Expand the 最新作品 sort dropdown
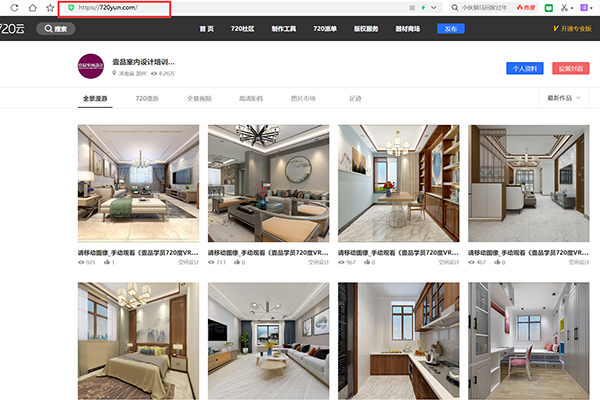The width and height of the screenshot is (600, 400). click(566, 98)
